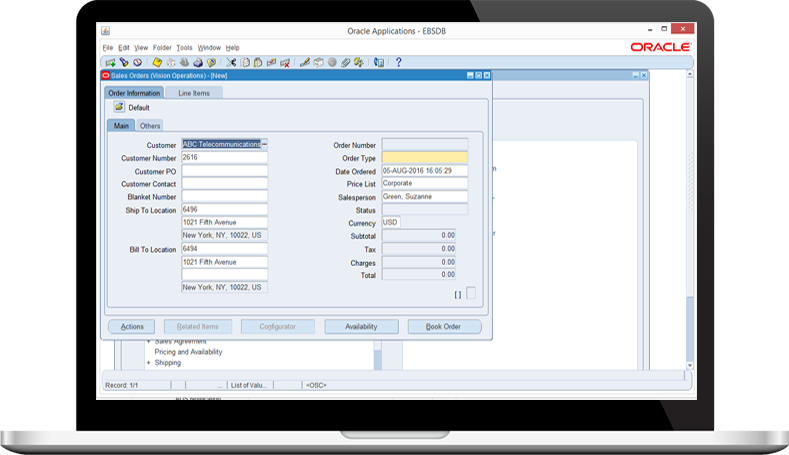This screenshot has height=455, width=789.
Task: Click the Save icon in toolbar
Action: tap(157, 62)
